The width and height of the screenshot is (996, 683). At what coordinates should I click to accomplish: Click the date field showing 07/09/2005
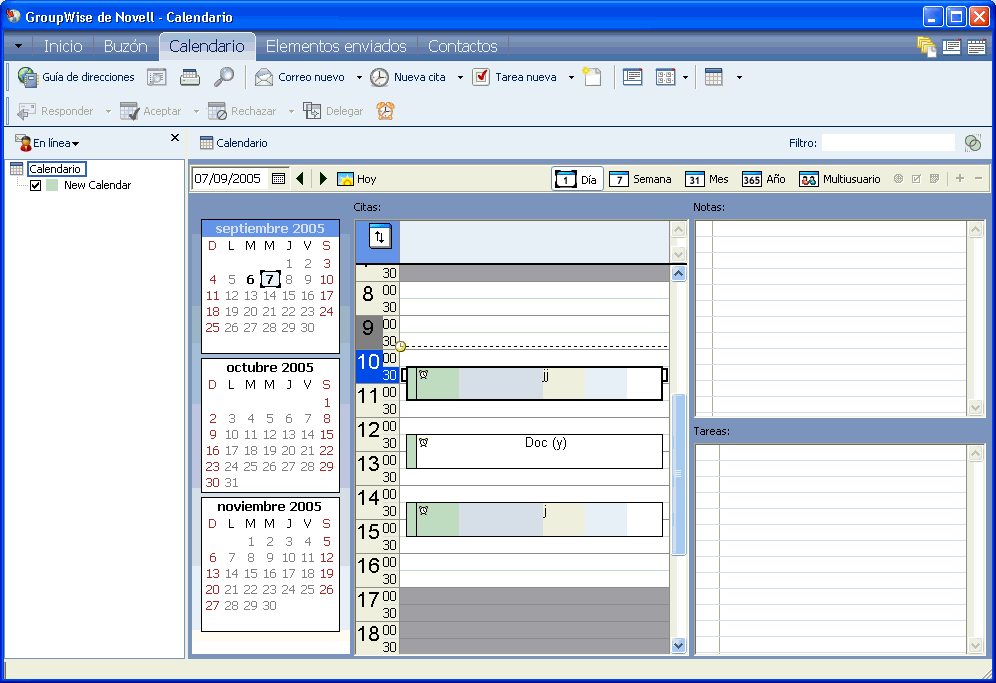tap(230, 179)
